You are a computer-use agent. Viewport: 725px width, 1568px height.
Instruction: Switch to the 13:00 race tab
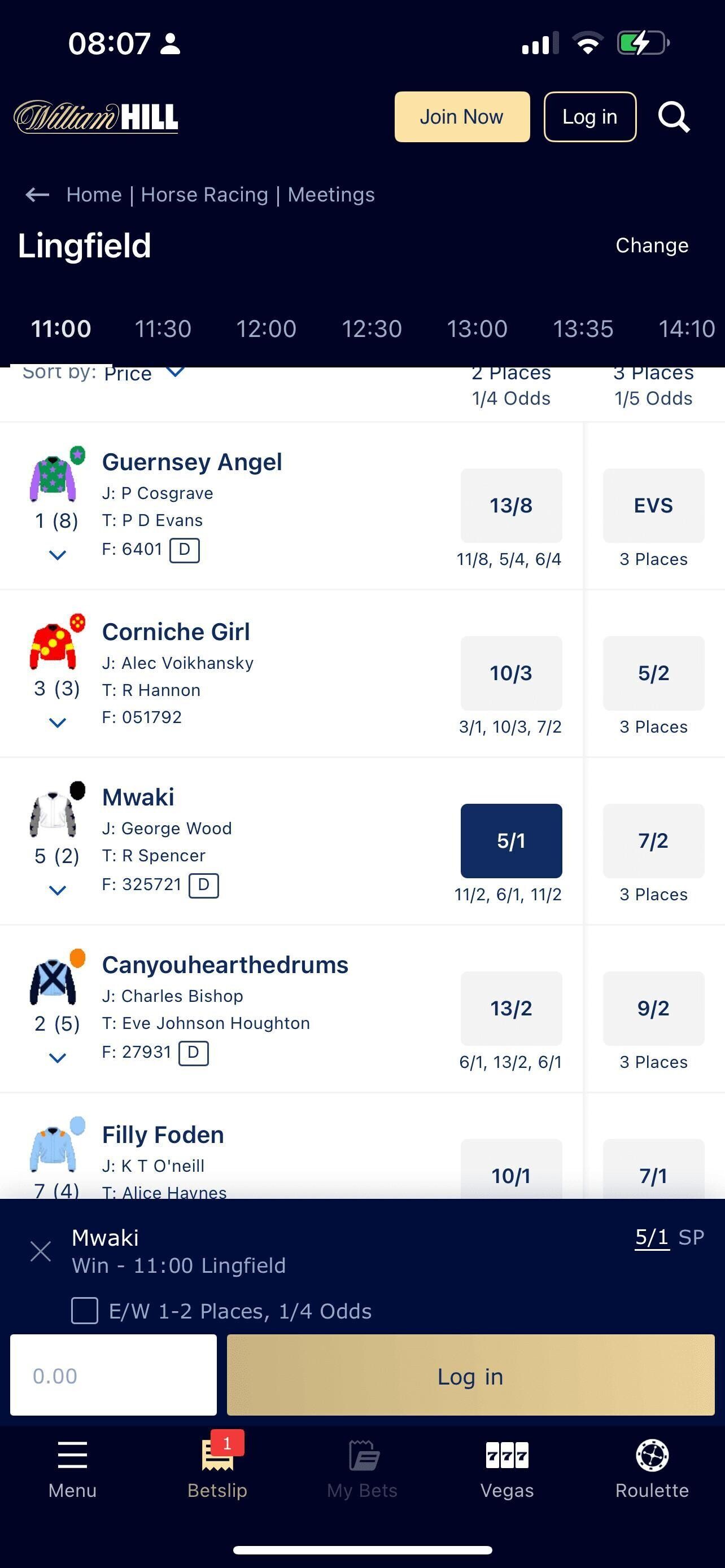(477, 329)
